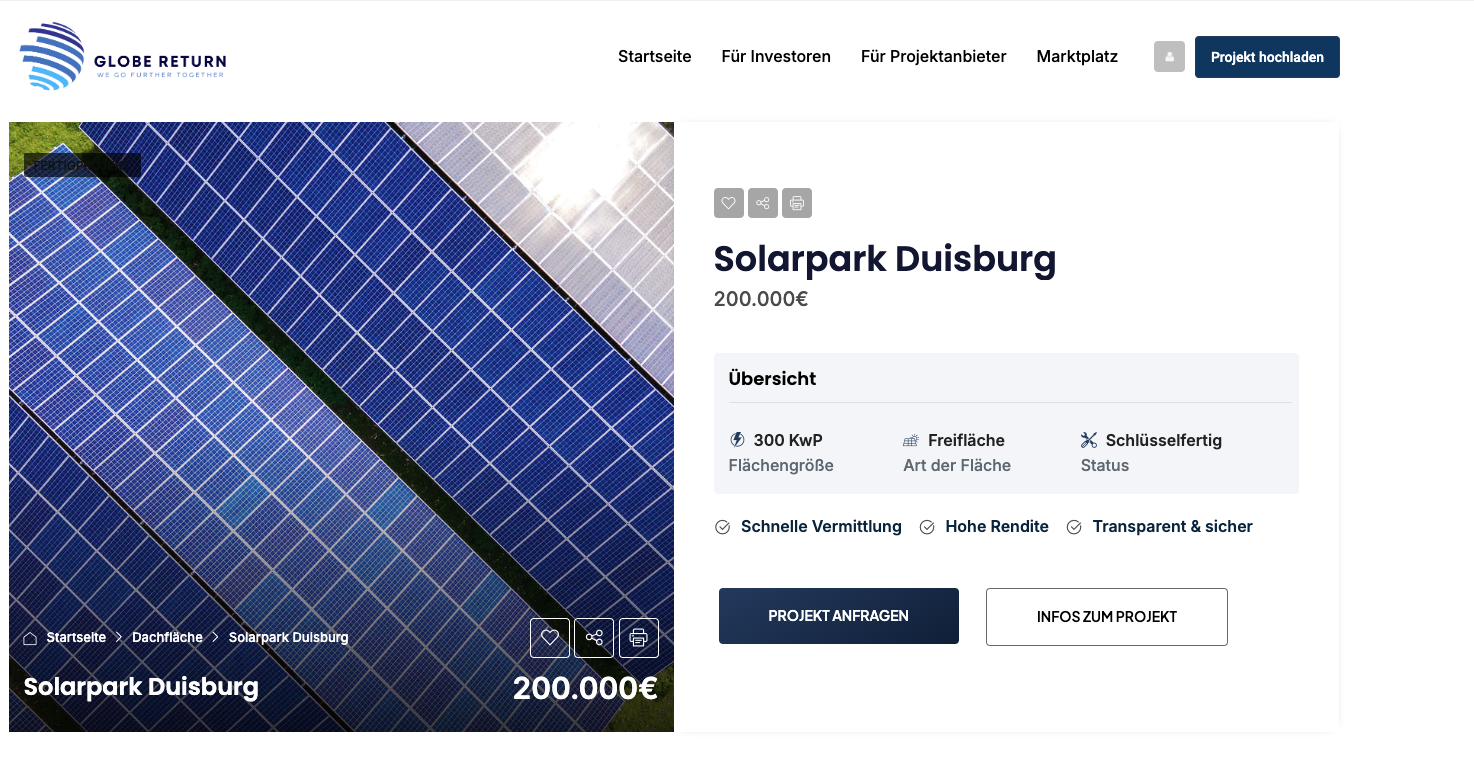Add to favorites via image heart icon
The height and width of the screenshot is (757, 1474).
pos(549,637)
